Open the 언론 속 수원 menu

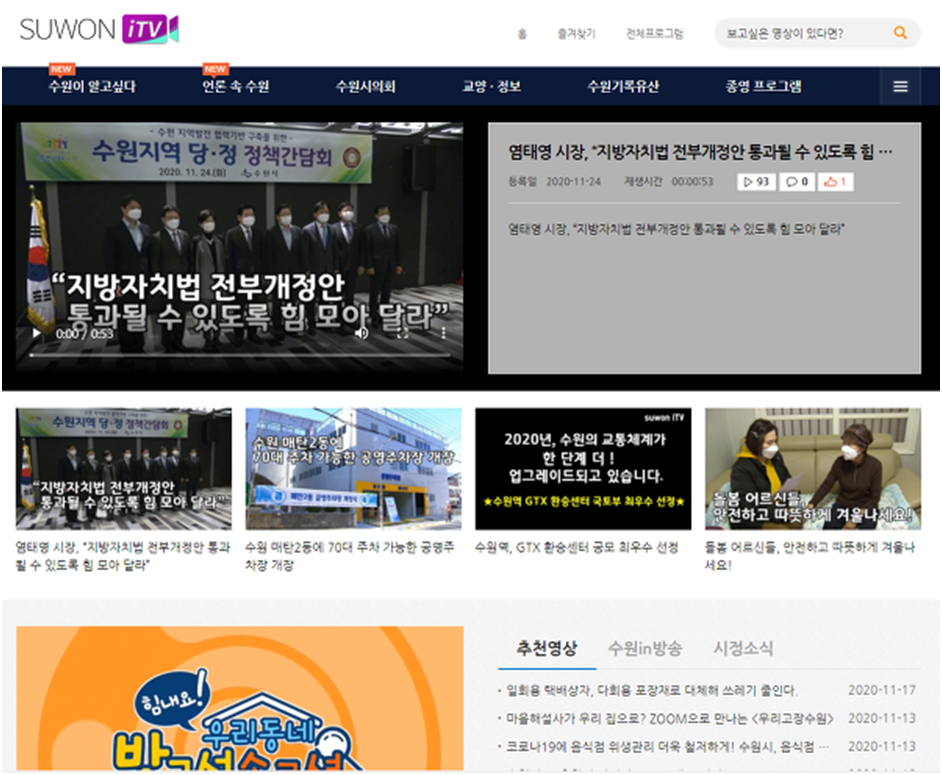click(236, 87)
